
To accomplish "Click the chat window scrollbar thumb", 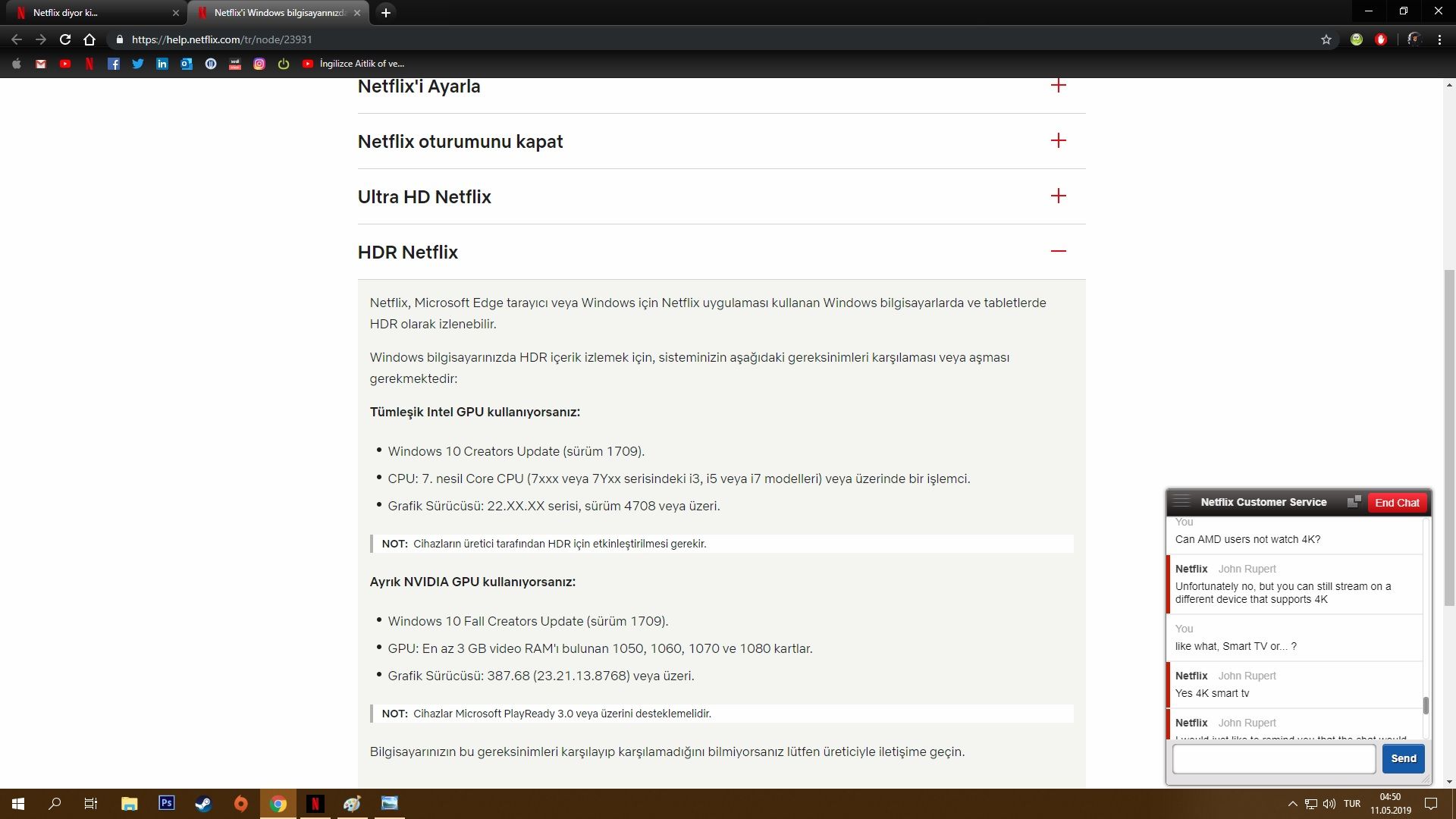I will pyautogui.click(x=1426, y=705).
